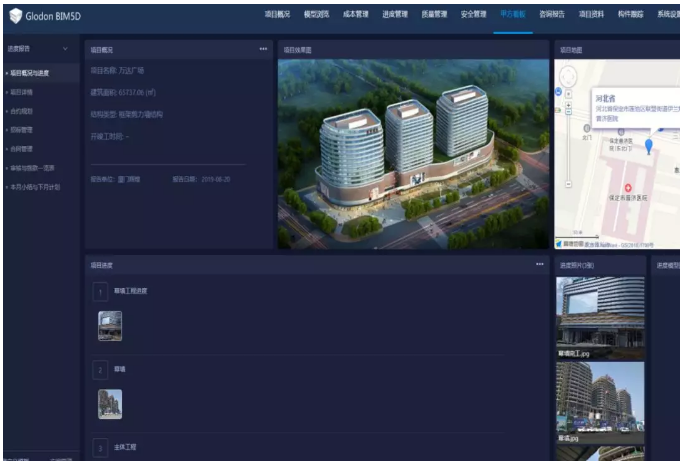The width and height of the screenshot is (688, 466).
Task: Select 本月小结与下月计划 in sidebar
Action: 35,187
